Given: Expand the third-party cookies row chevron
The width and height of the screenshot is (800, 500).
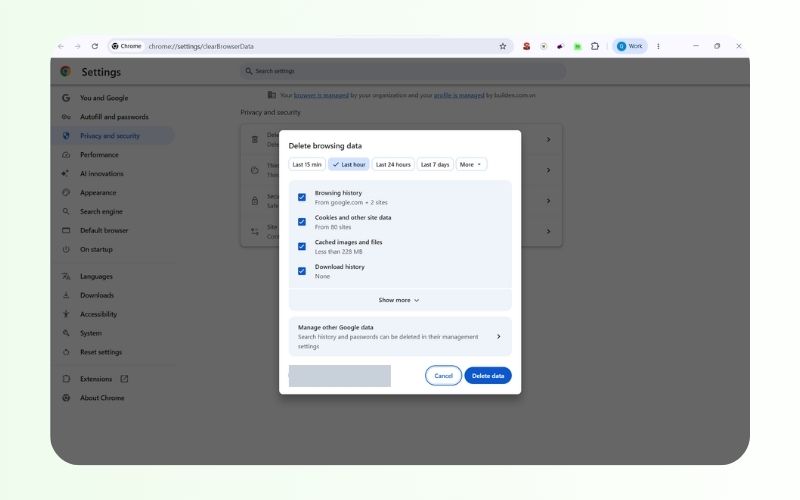Looking at the screenshot, I should tap(548, 170).
